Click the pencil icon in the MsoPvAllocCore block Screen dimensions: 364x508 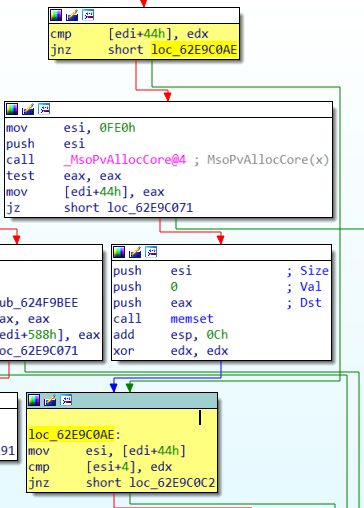28,109
